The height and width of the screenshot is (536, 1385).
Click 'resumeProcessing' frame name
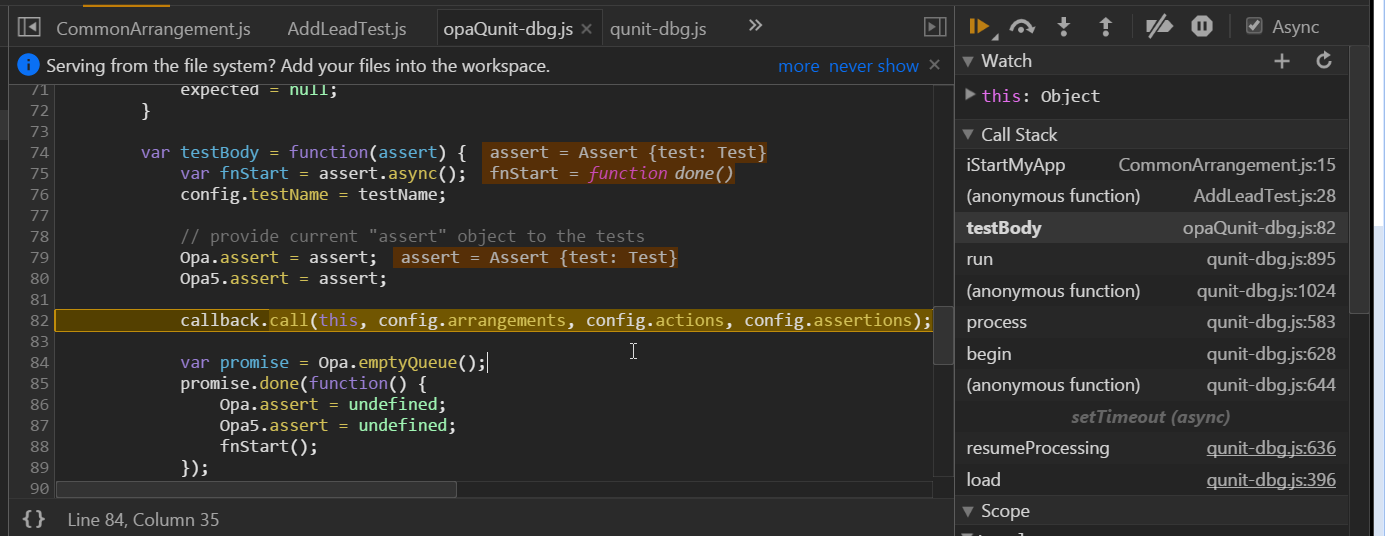point(1038,448)
